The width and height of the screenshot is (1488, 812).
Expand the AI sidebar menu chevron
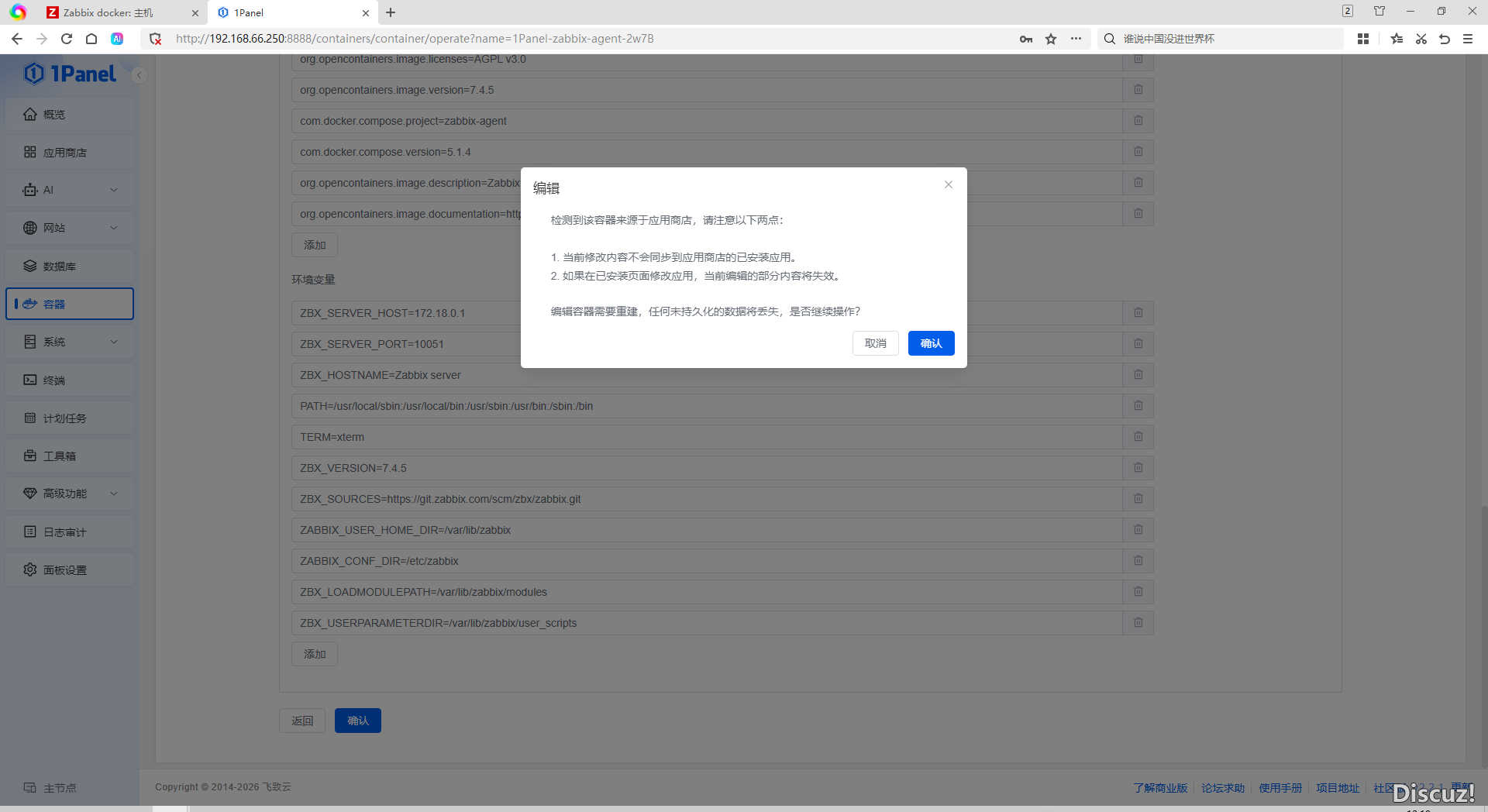click(114, 190)
